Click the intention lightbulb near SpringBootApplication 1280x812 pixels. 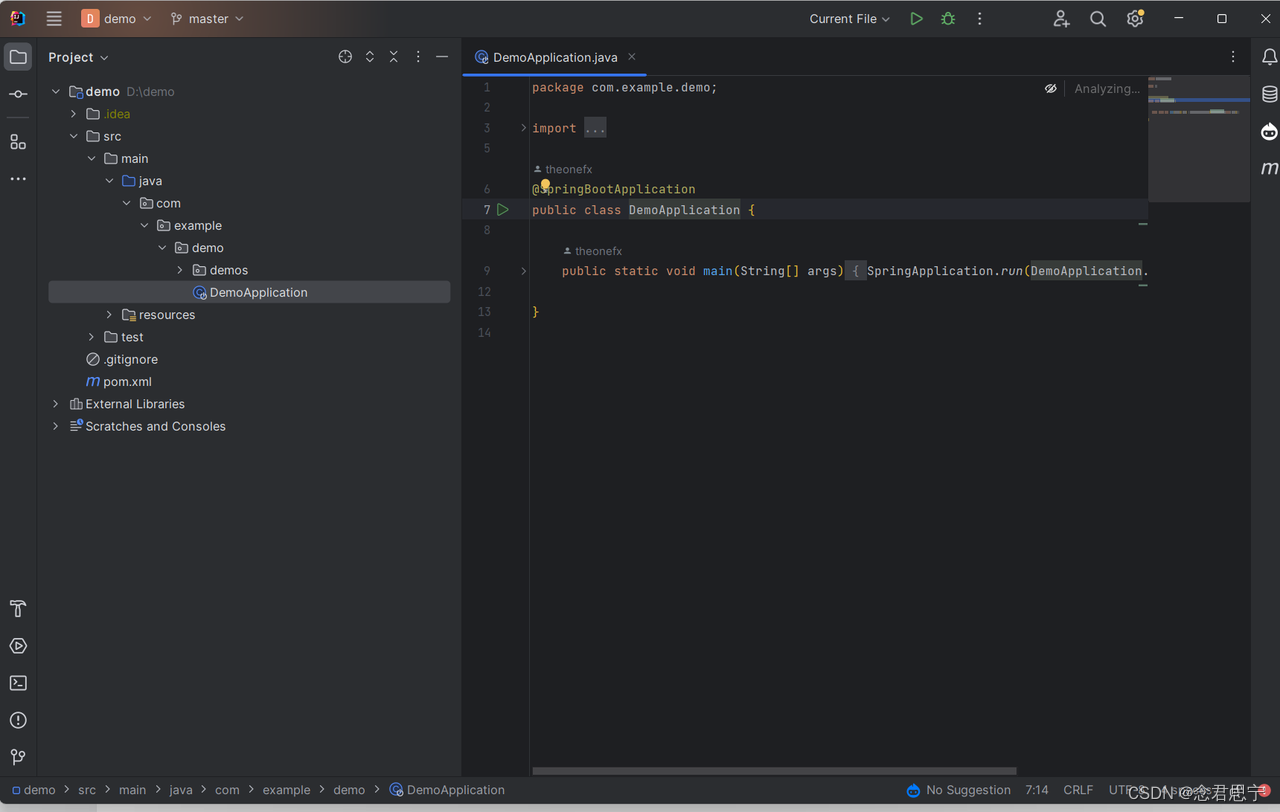(x=545, y=185)
